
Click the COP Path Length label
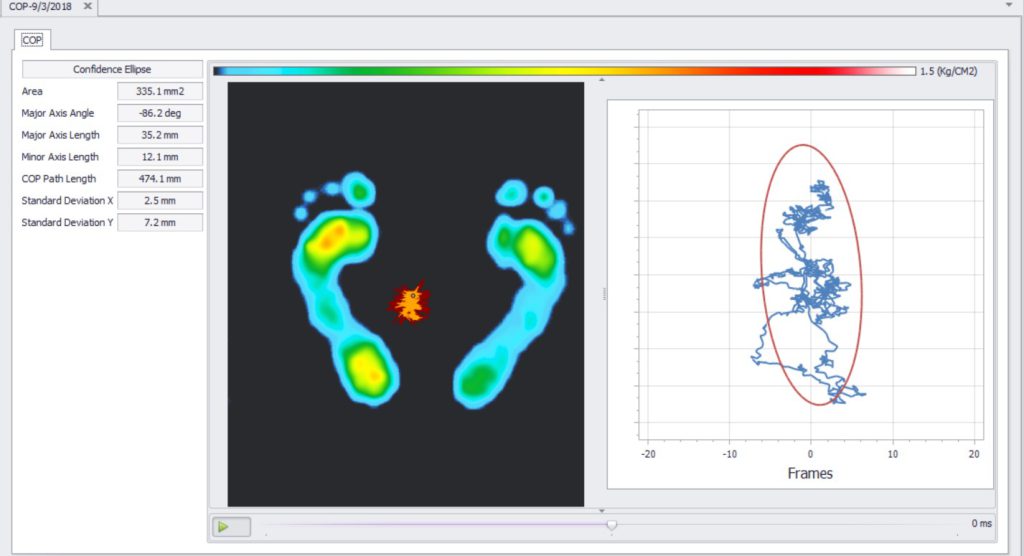coord(59,178)
